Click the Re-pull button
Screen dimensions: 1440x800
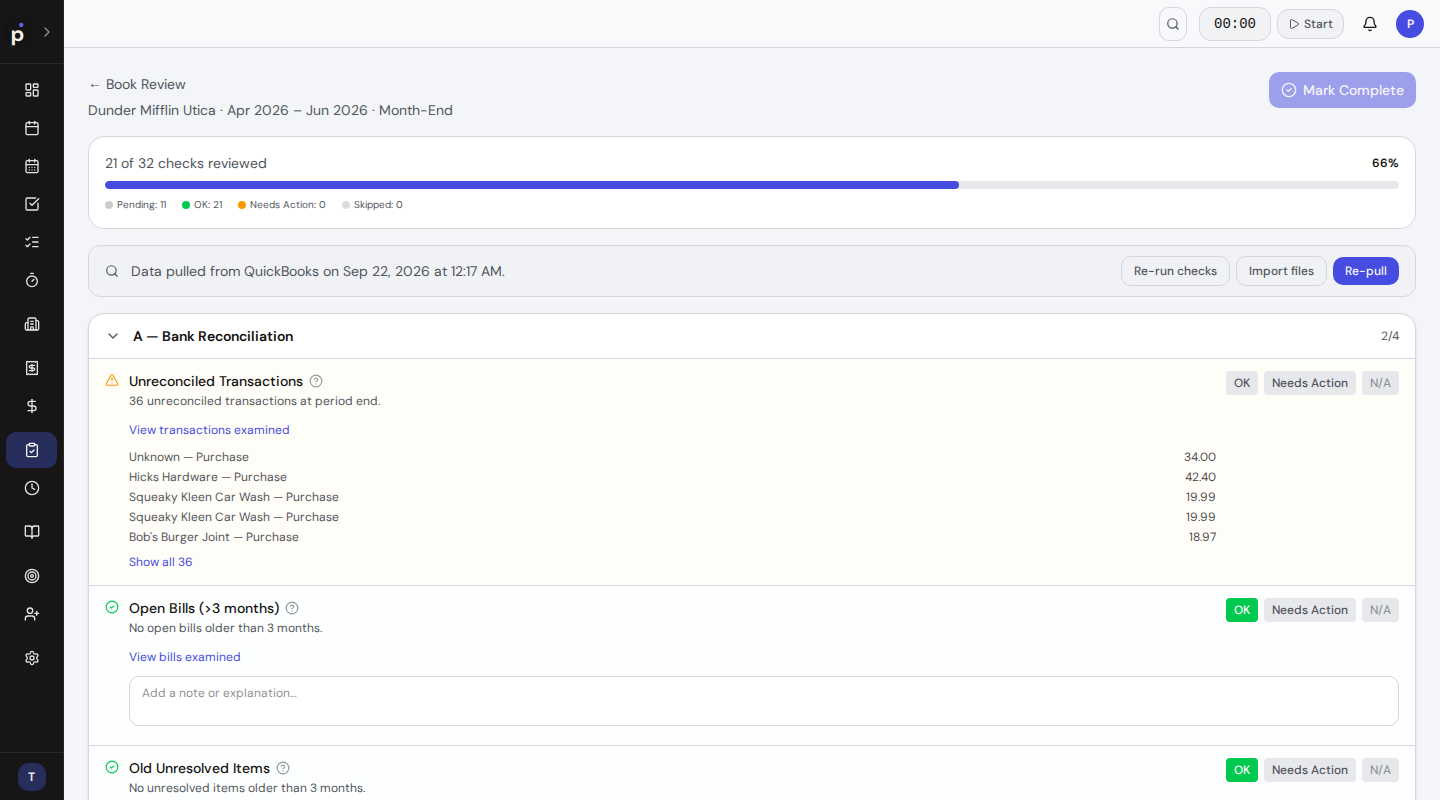pyautogui.click(x=1366, y=271)
